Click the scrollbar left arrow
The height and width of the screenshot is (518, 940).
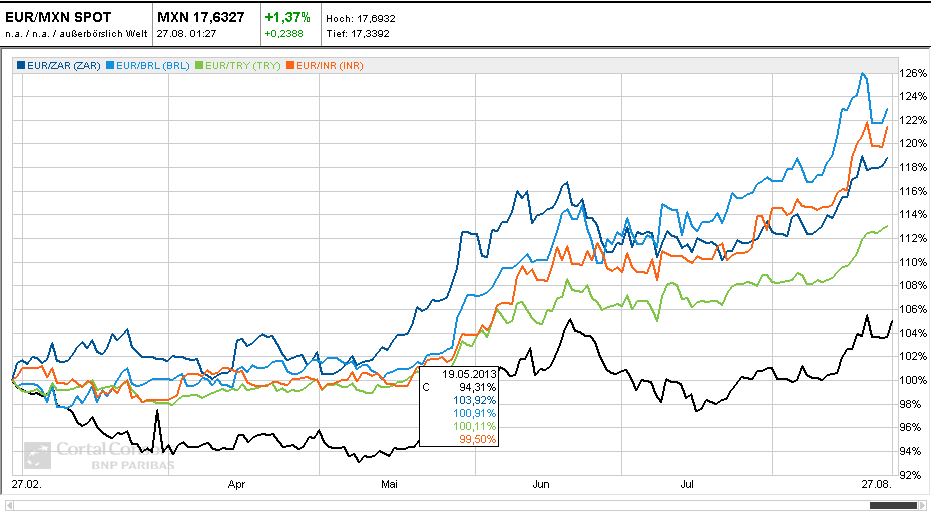(8, 505)
